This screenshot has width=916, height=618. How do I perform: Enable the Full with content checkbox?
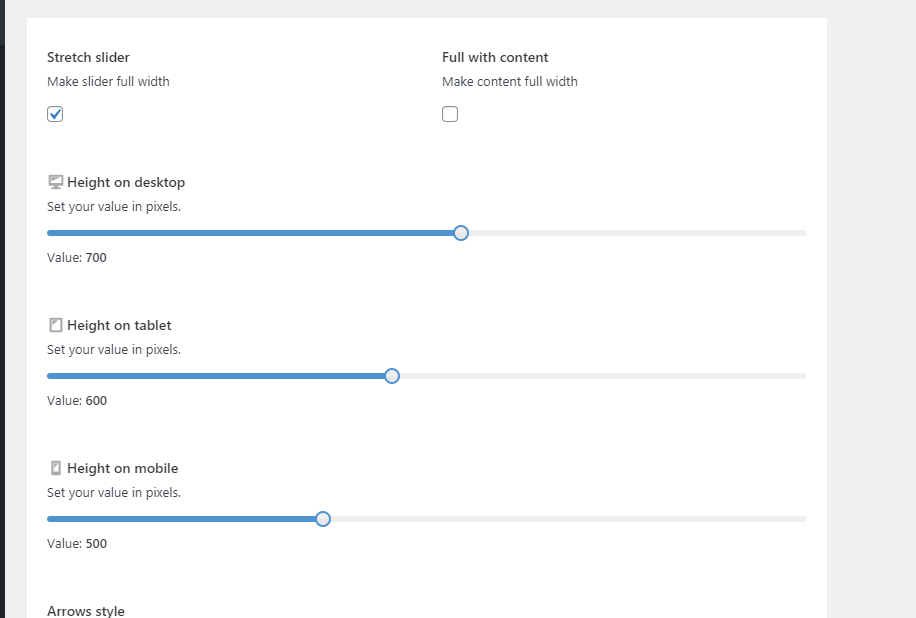(x=450, y=114)
